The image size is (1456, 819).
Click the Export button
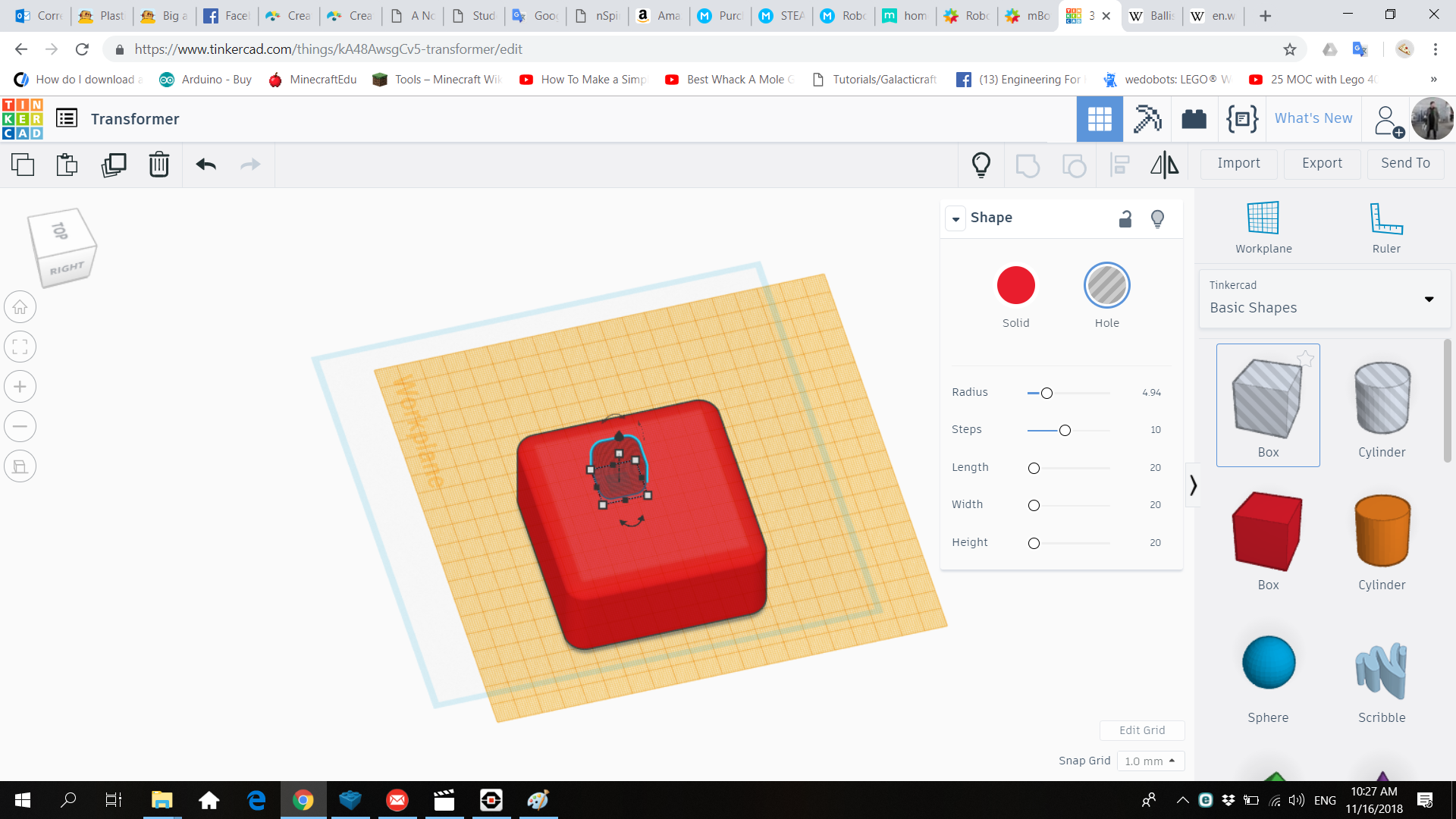1322,163
